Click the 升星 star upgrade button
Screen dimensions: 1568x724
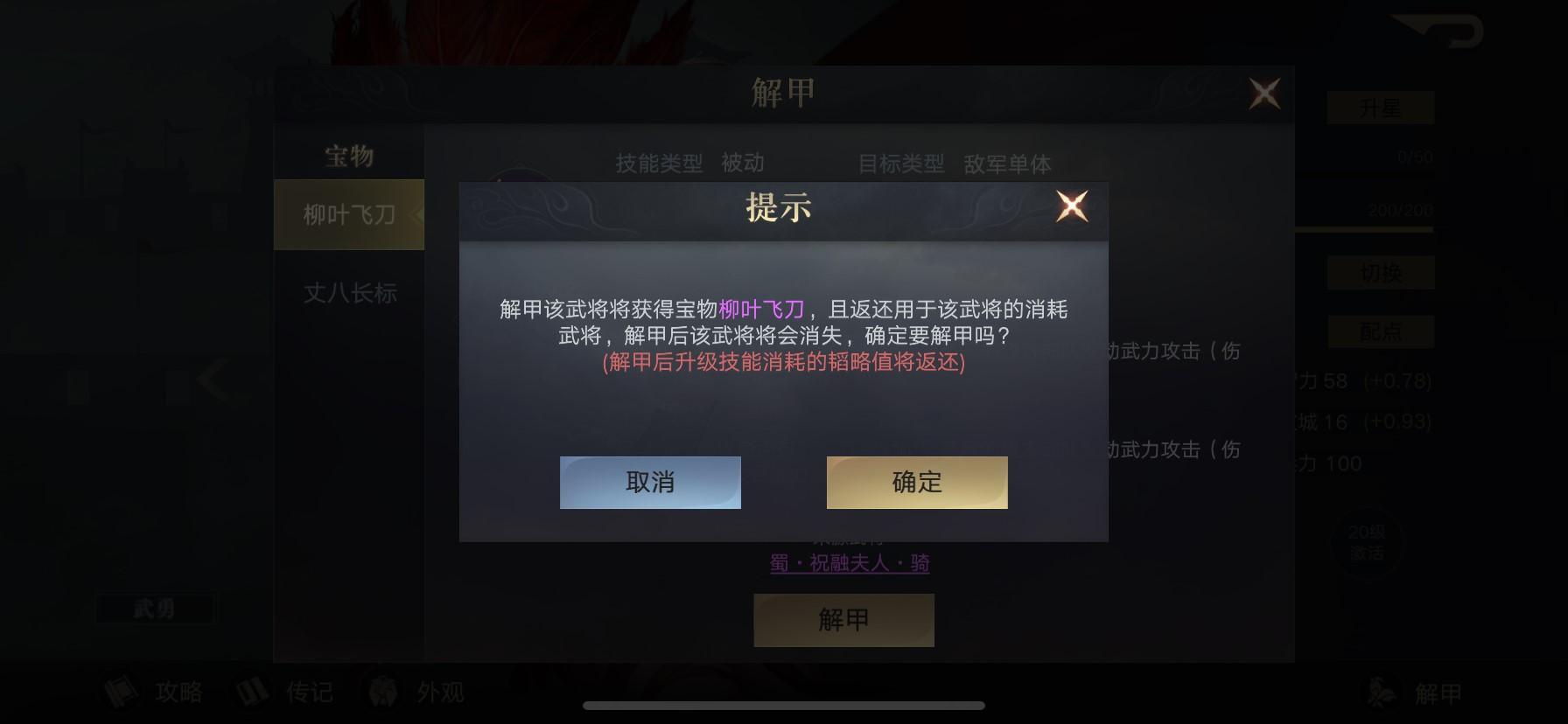[1381, 108]
